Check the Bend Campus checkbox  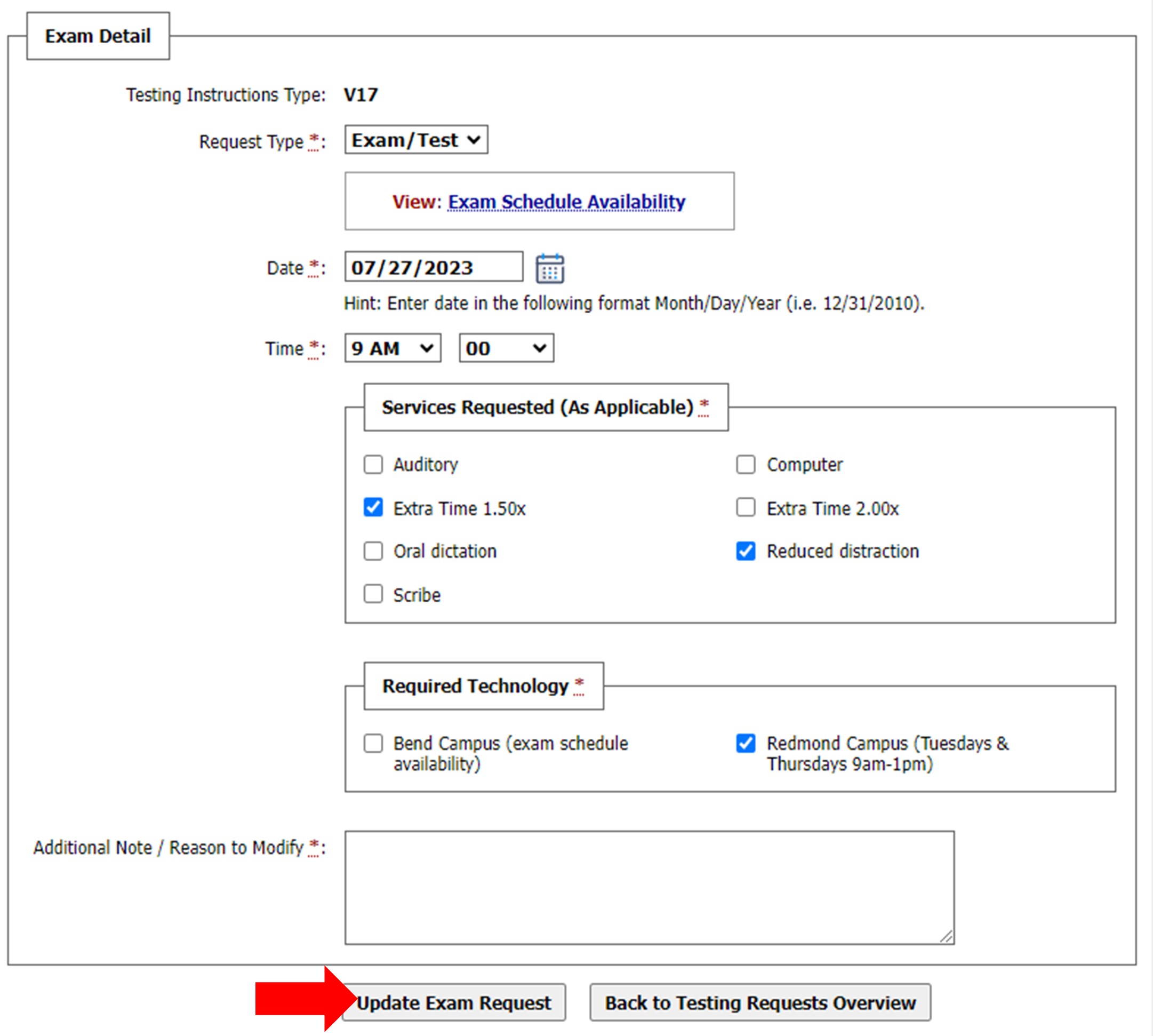[373, 744]
